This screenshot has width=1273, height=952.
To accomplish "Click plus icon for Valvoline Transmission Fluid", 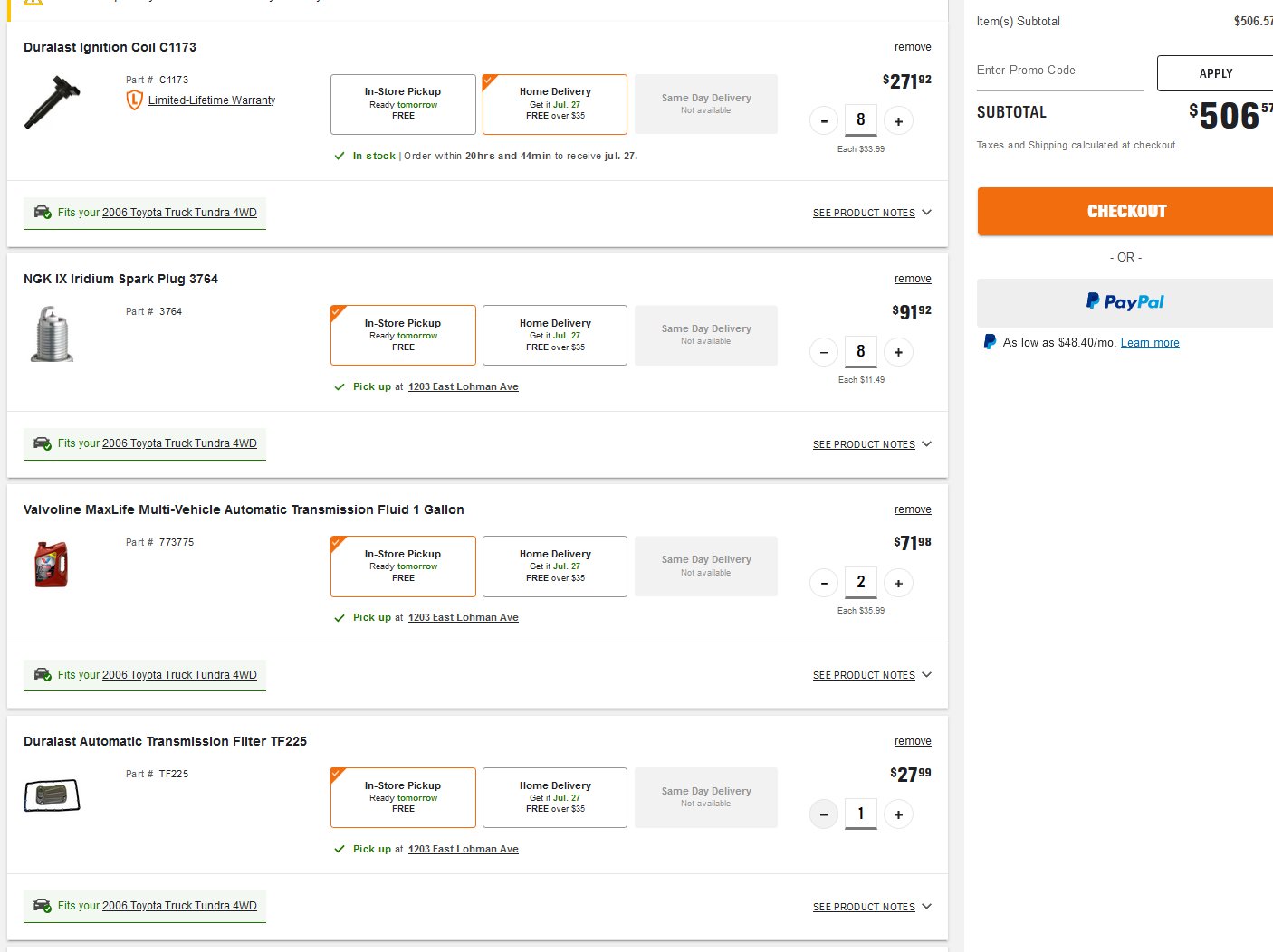I will coord(898,584).
